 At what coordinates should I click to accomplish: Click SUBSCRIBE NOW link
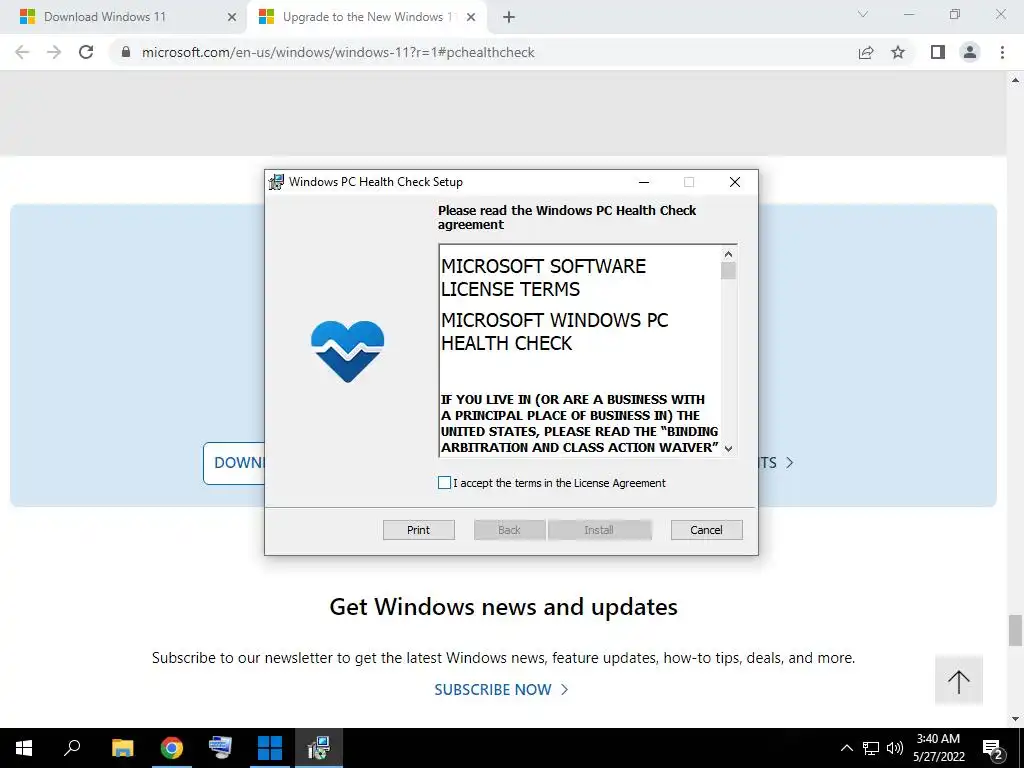coord(501,690)
